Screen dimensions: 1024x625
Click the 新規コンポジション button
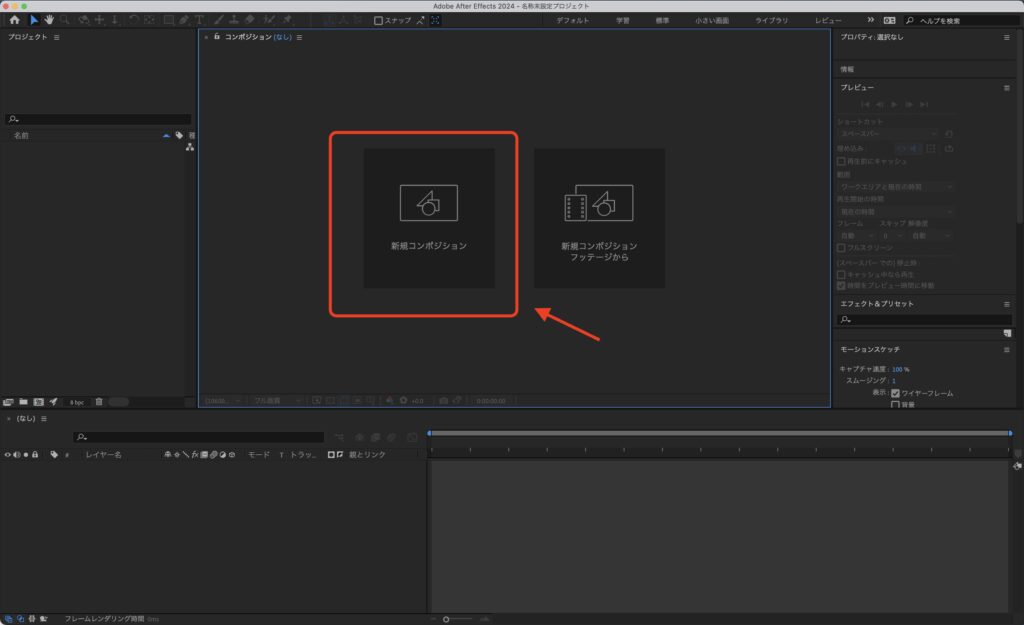pyautogui.click(x=429, y=218)
